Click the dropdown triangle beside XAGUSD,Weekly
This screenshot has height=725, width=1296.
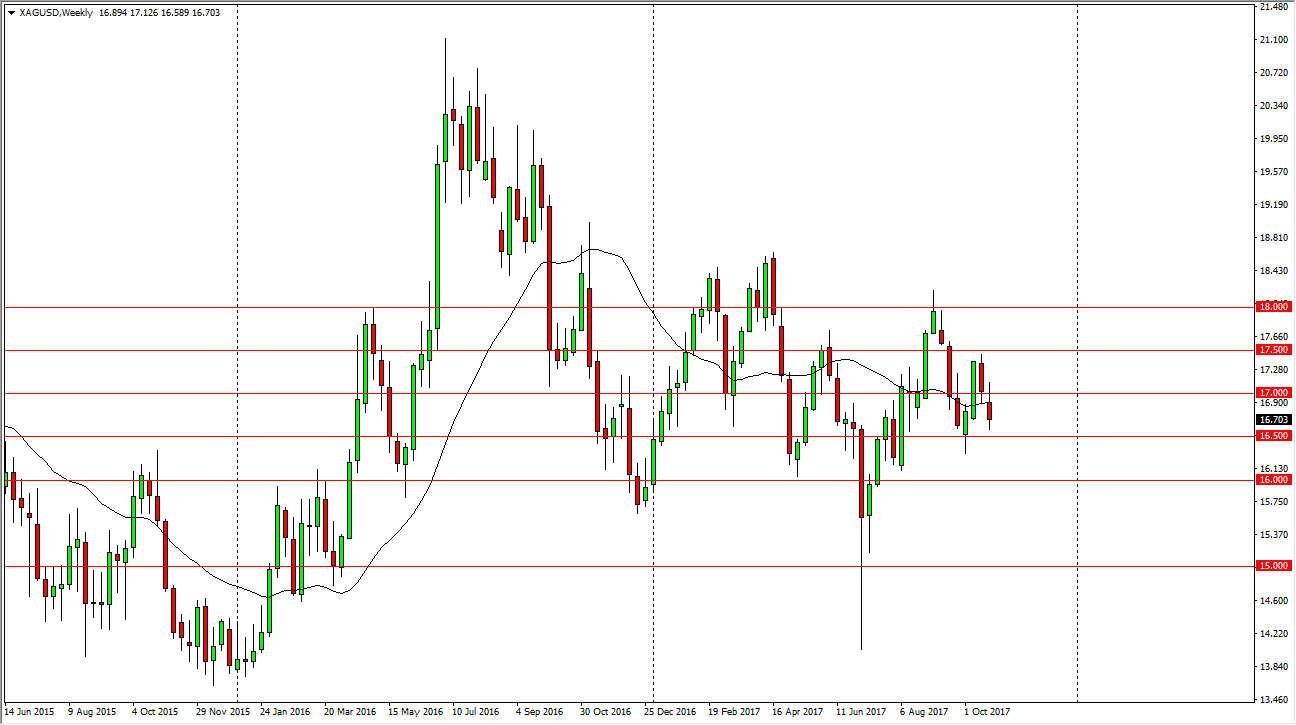10,14
